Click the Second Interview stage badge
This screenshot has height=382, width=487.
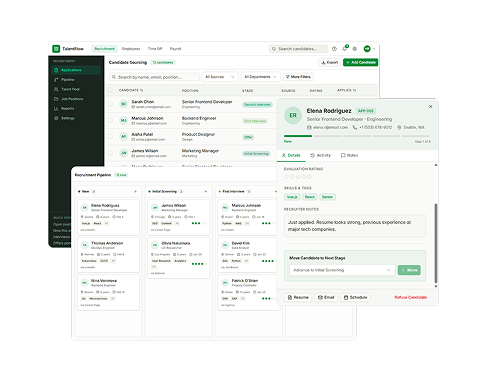257,105
